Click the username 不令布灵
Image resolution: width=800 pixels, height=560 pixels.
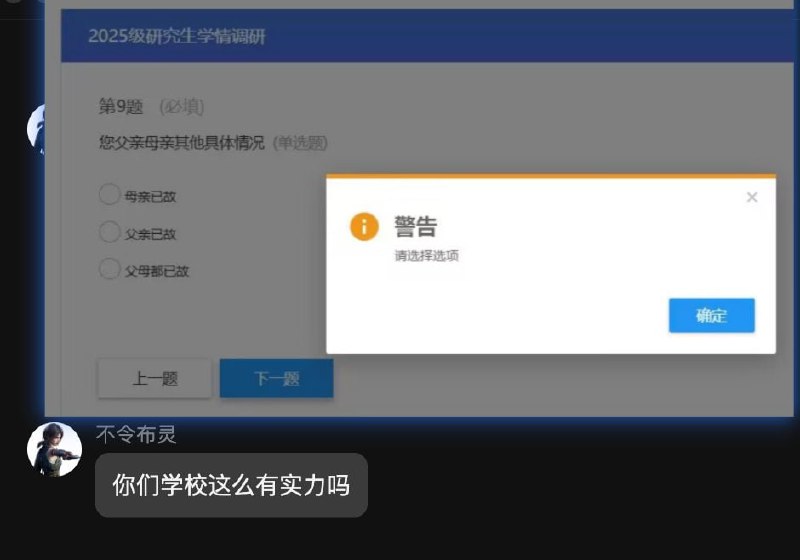(x=136, y=435)
